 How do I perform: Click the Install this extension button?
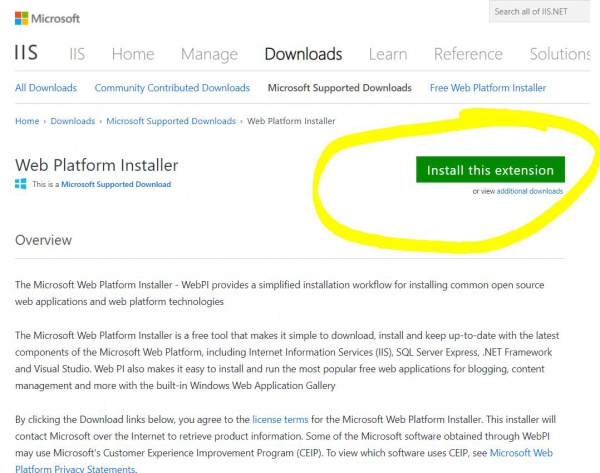pyautogui.click(x=490, y=170)
